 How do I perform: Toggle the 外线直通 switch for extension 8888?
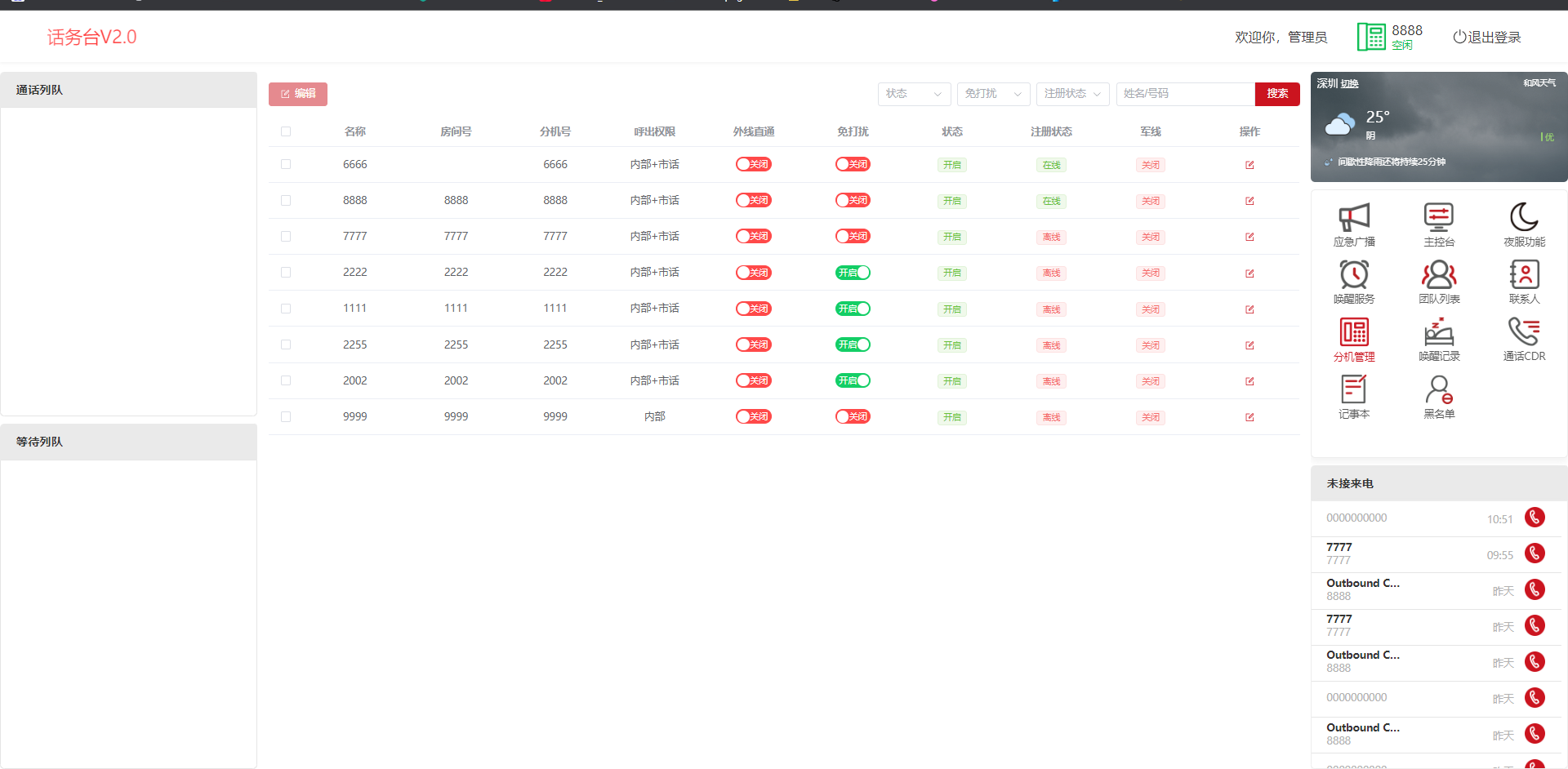click(x=753, y=200)
